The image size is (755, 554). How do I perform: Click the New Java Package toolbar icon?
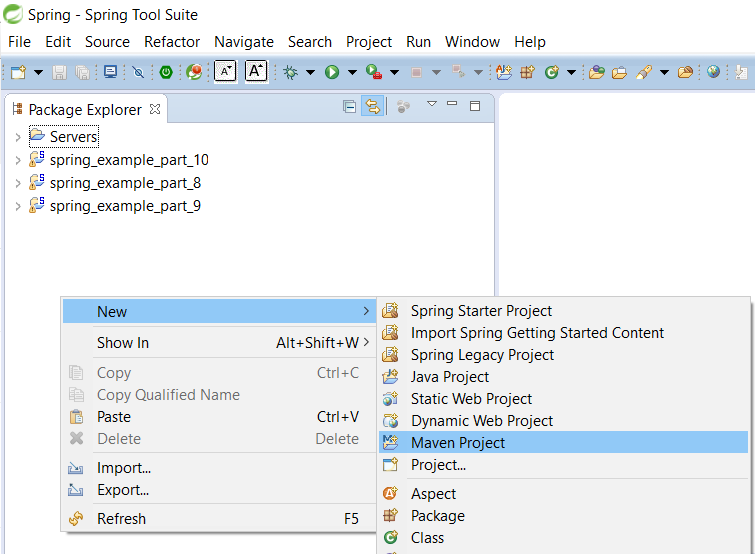click(527, 73)
